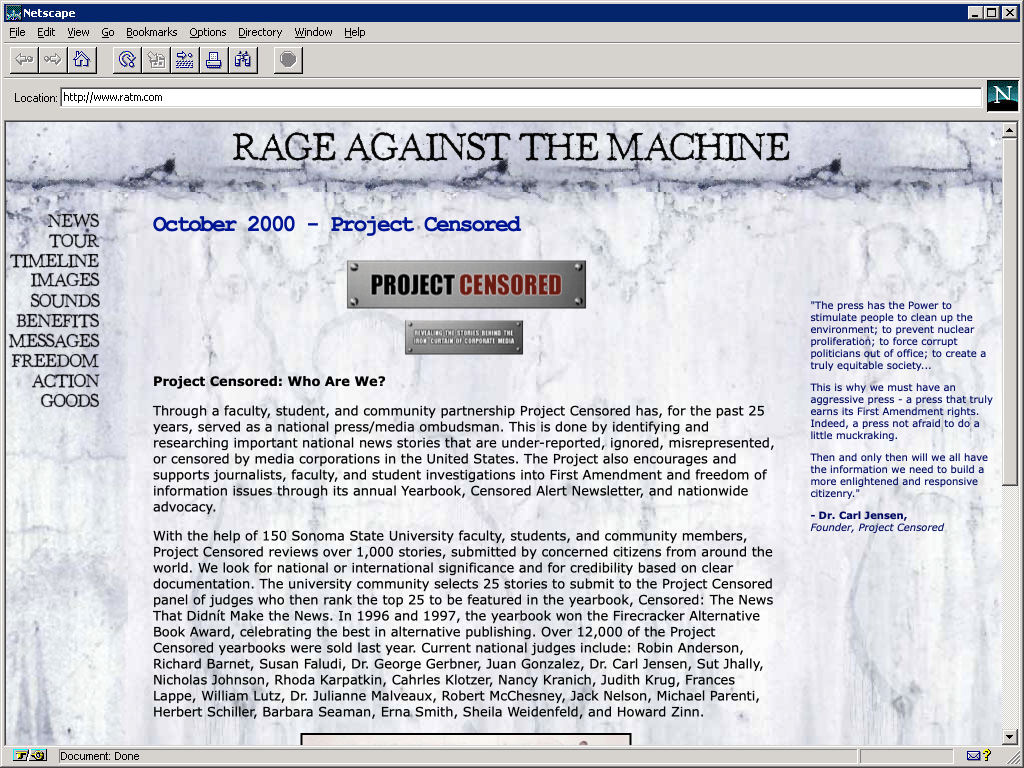Click the Forward arrow toolbar button
Image resolution: width=1024 pixels, height=768 pixels.
(53, 60)
